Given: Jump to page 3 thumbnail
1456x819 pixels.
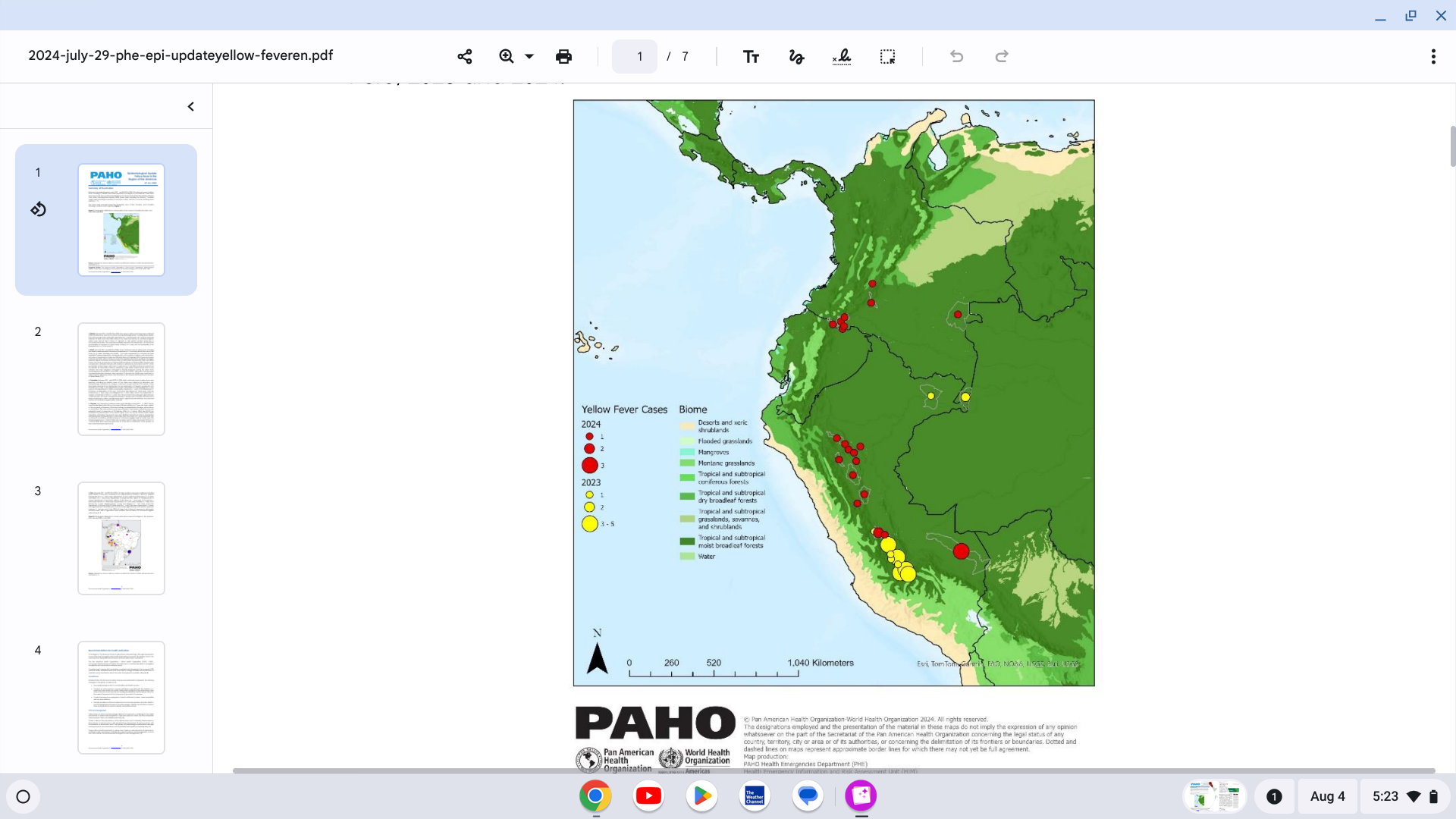Looking at the screenshot, I should (121, 538).
